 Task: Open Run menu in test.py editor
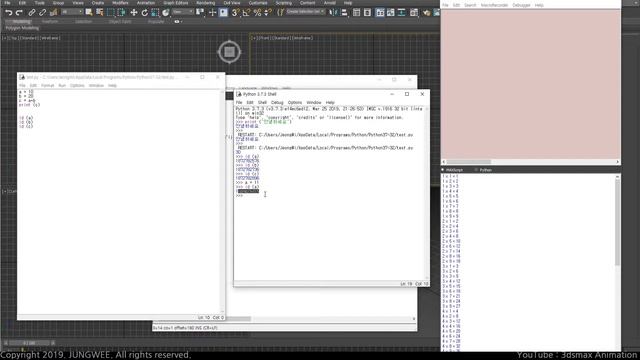(62, 85)
